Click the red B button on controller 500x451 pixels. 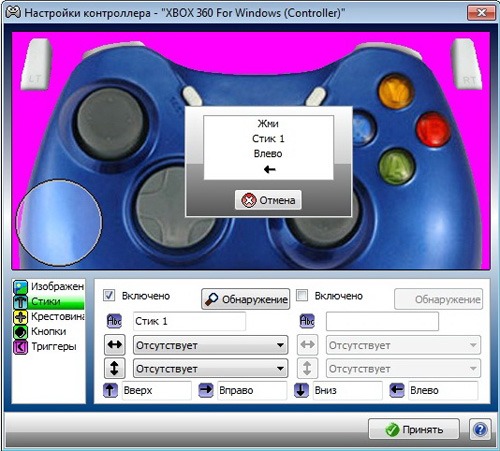(x=433, y=130)
